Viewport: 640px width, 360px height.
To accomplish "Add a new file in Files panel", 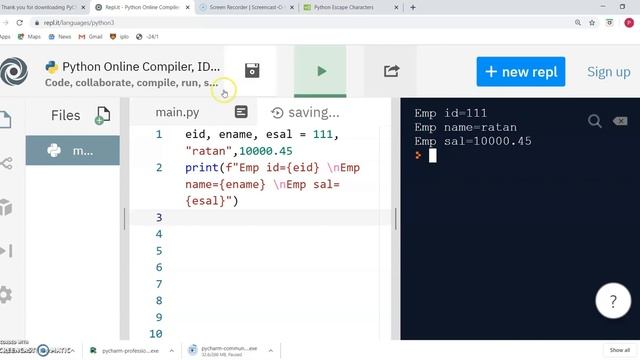I will point(102,115).
